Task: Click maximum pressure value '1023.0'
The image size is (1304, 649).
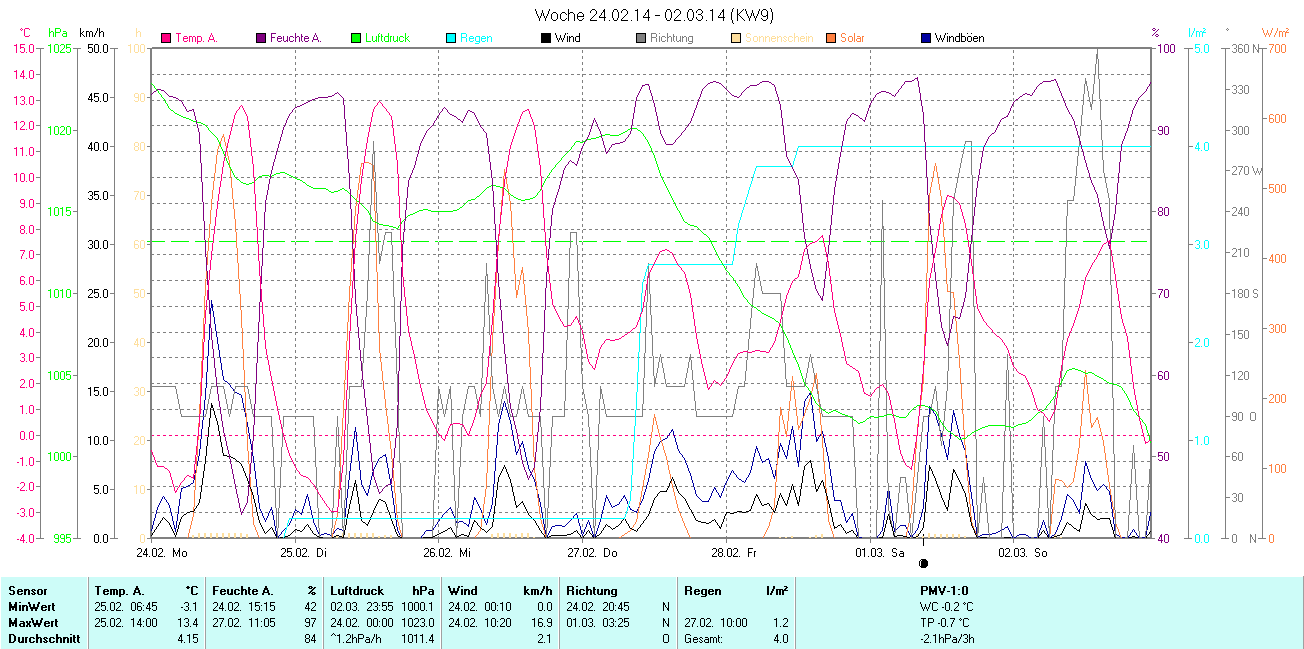Action: 418,623
